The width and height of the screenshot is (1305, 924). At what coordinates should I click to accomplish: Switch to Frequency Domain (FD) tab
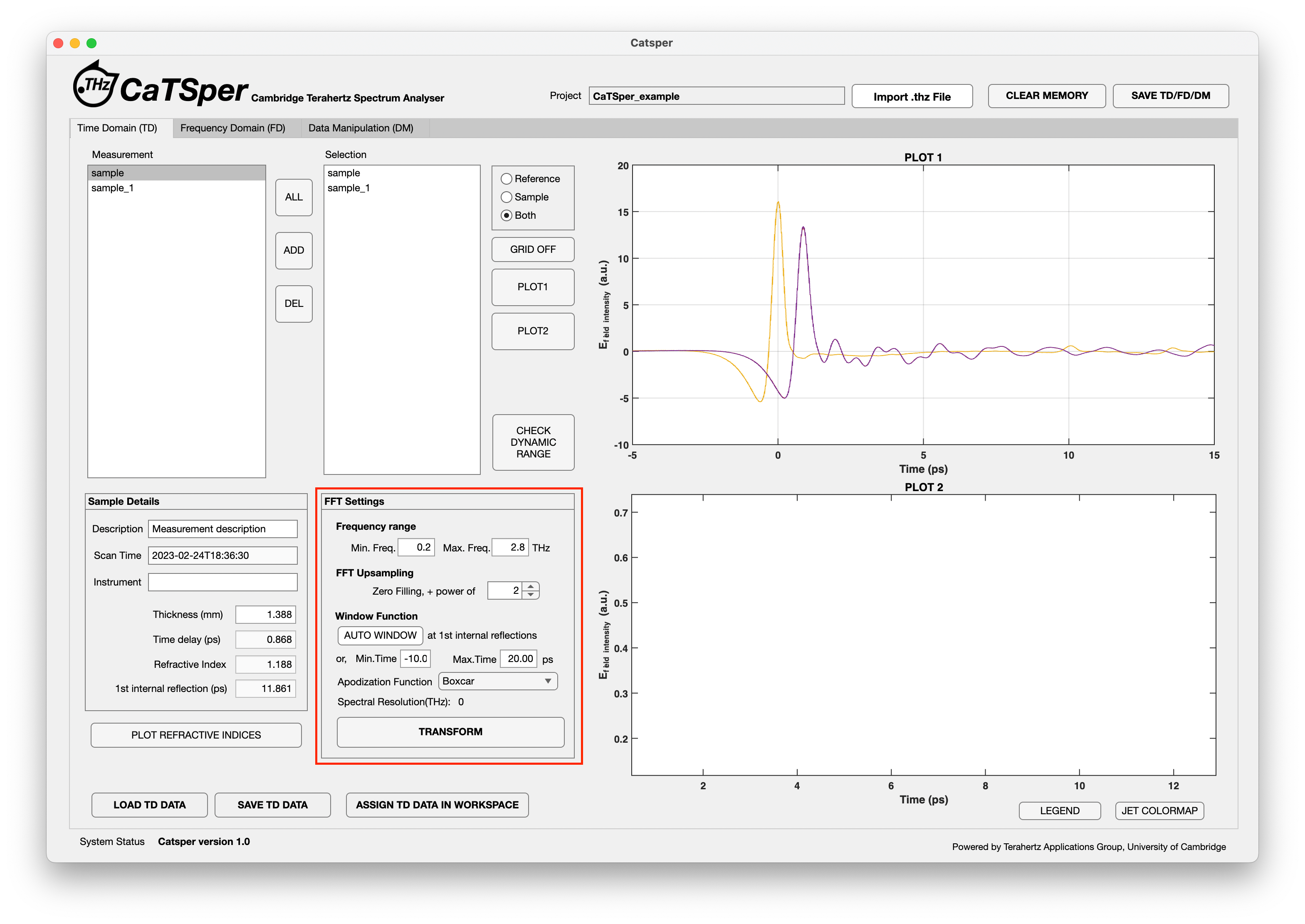click(x=233, y=128)
